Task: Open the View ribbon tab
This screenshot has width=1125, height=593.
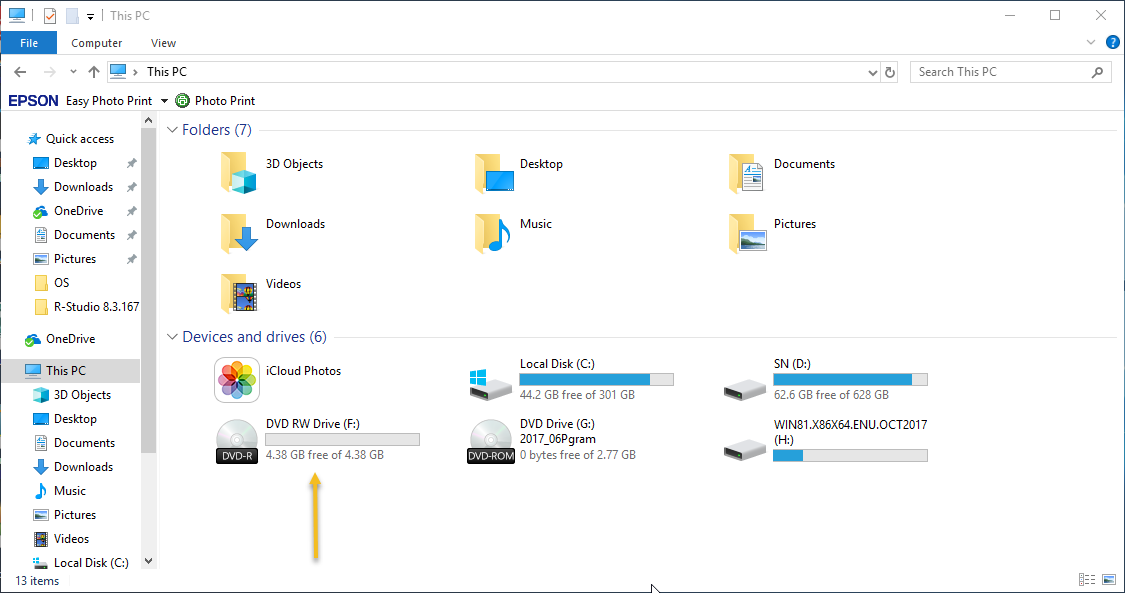Action: [x=163, y=43]
